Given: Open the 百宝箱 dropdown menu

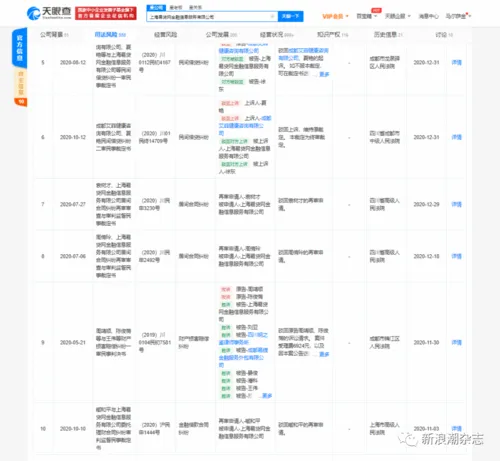Looking at the screenshot, I should [x=367, y=16].
